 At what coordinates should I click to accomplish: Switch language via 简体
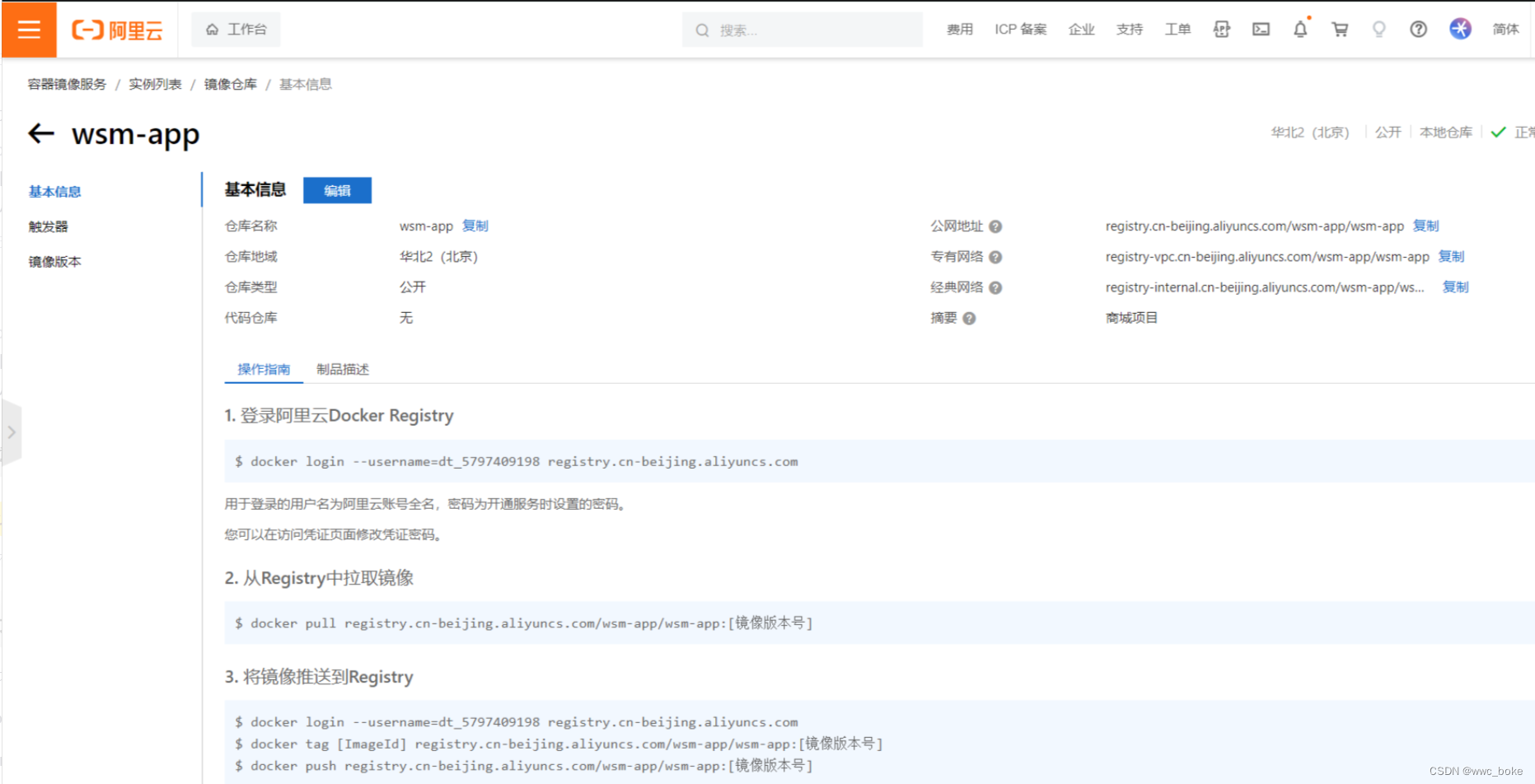[x=1505, y=30]
